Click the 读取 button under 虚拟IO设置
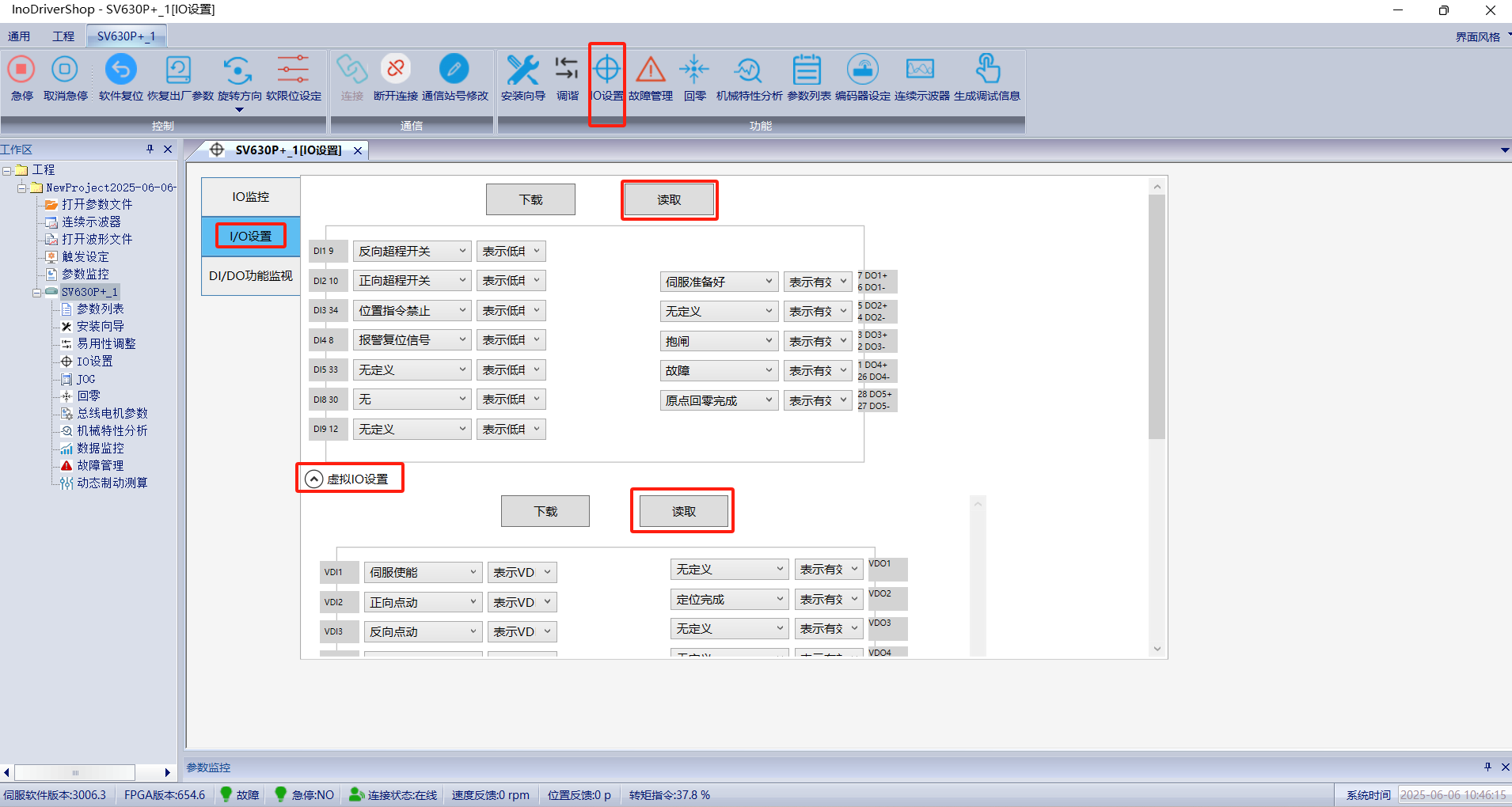Viewport: 1512px width, 807px height. pyautogui.click(x=683, y=512)
